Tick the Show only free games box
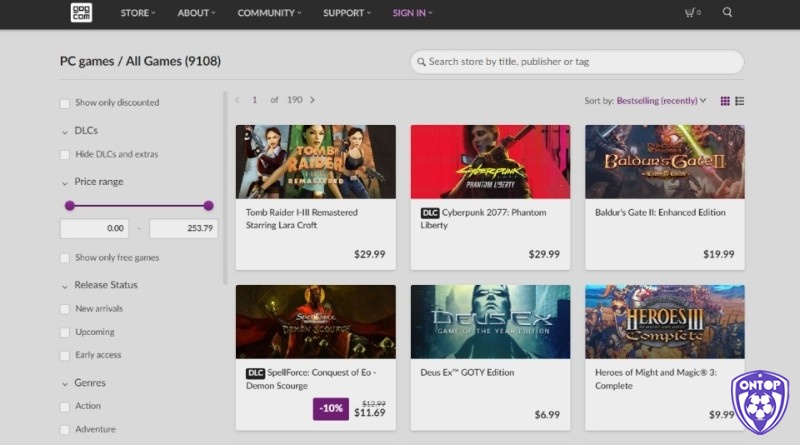Screen dimensions: 800x445 pyautogui.click(x=65, y=258)
